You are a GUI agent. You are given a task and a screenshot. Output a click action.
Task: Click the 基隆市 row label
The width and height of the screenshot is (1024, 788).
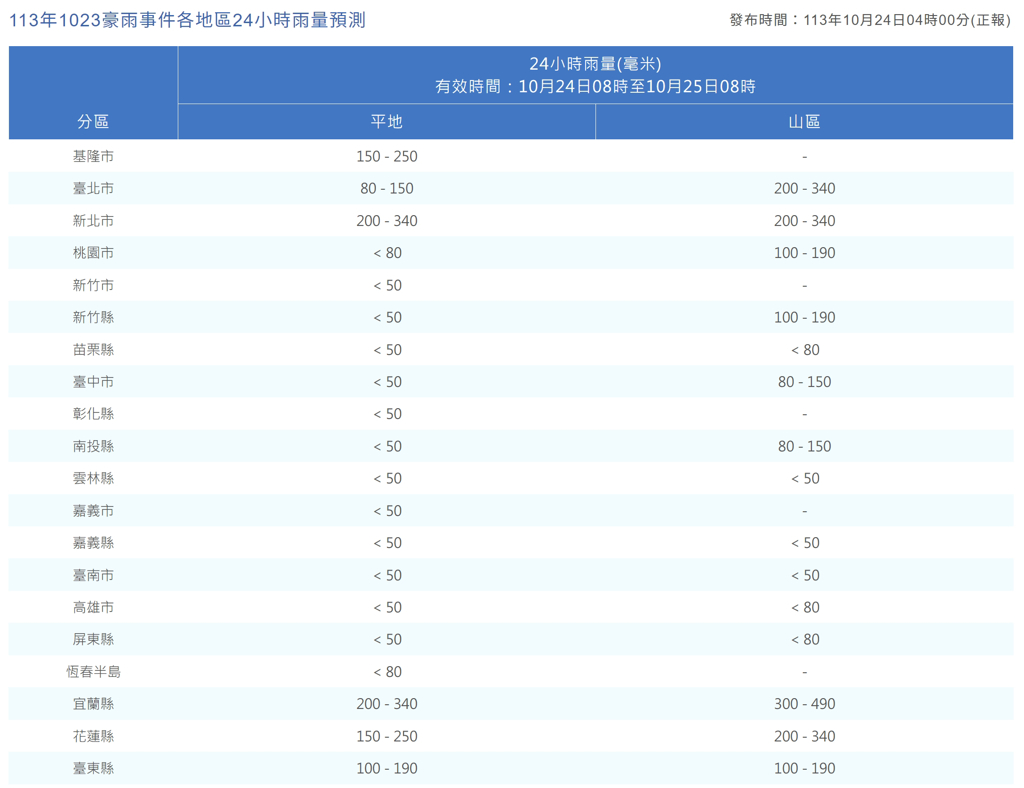click(x=93, y=156)
